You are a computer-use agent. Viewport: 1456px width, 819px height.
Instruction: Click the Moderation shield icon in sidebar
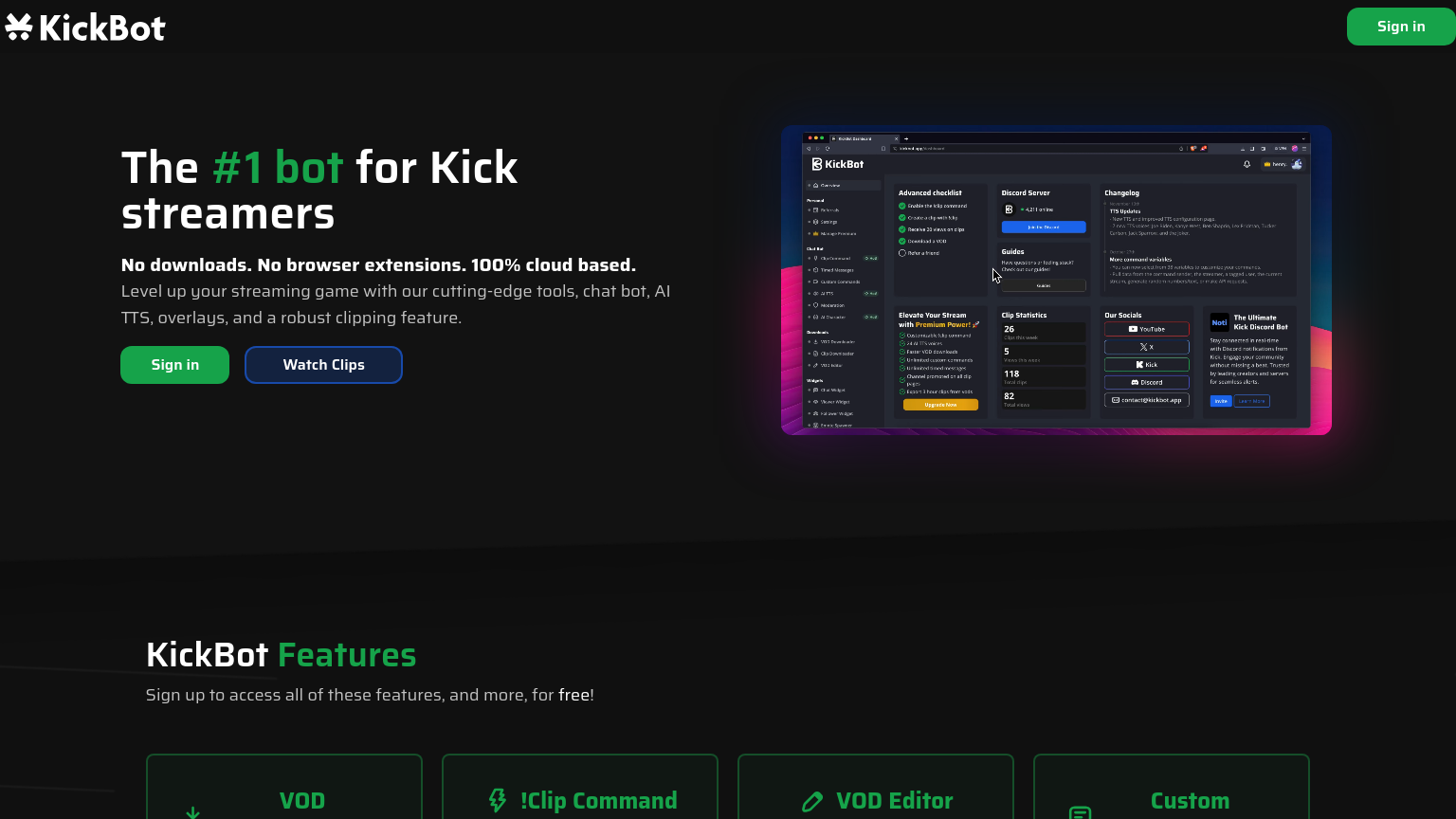point(814,305)
